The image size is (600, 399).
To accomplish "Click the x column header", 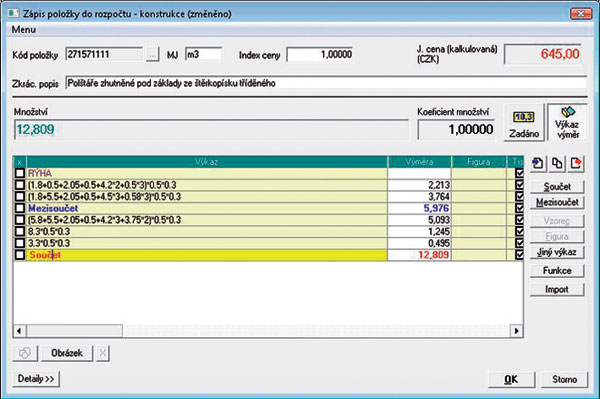I will pyautogui.click(x=20, y=162).
